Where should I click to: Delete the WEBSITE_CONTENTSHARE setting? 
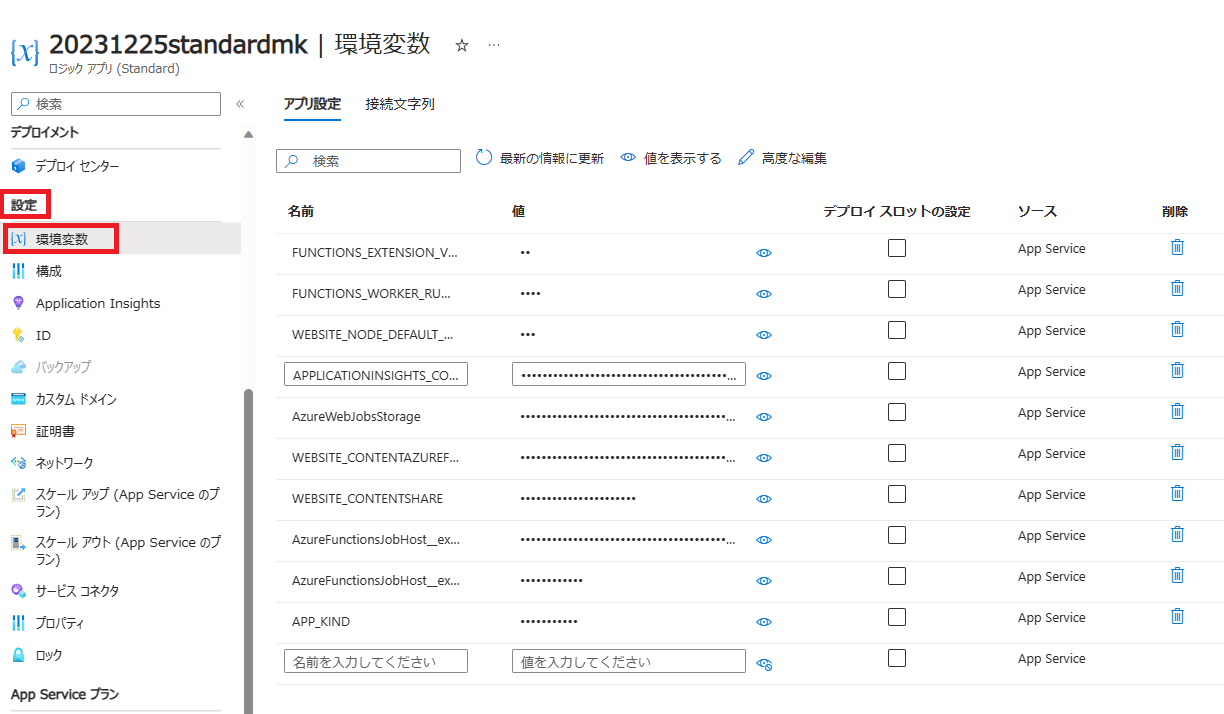coord(1177,493)
